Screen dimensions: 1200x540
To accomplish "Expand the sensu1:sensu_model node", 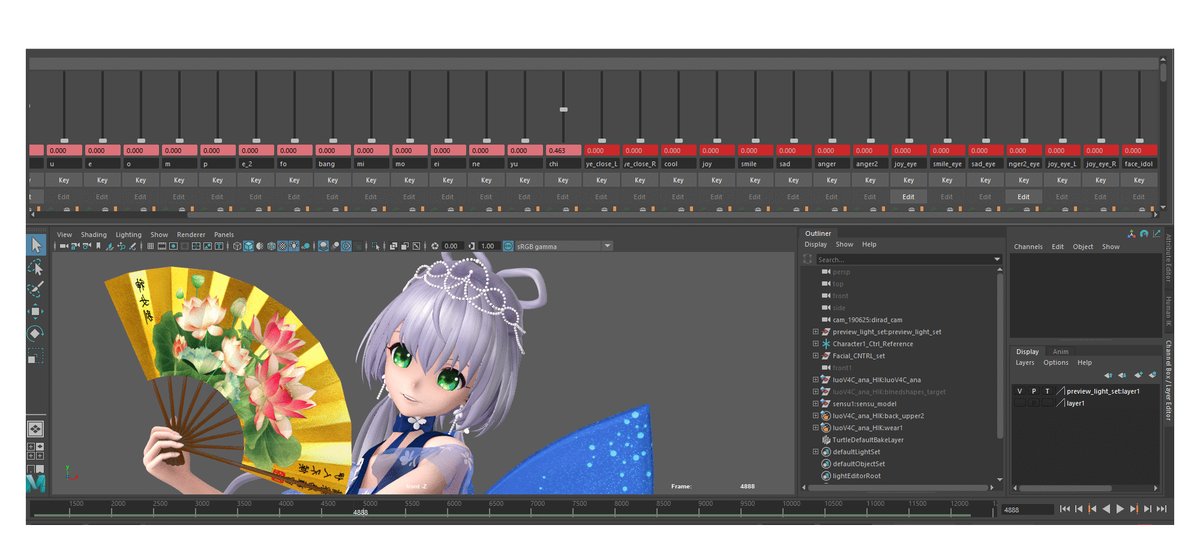I will [815, 403].
